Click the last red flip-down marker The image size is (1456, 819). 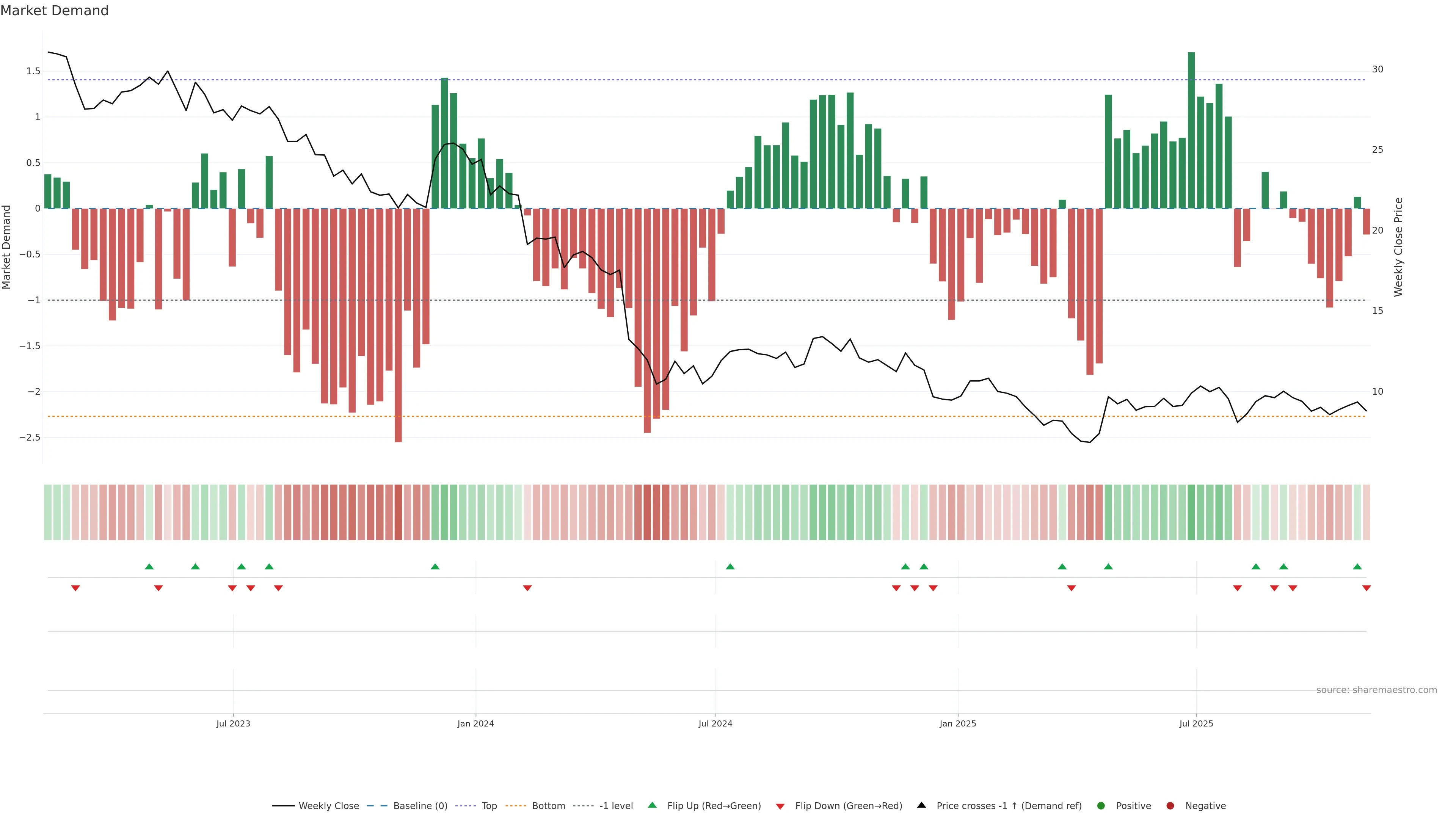pos(1366,588)
